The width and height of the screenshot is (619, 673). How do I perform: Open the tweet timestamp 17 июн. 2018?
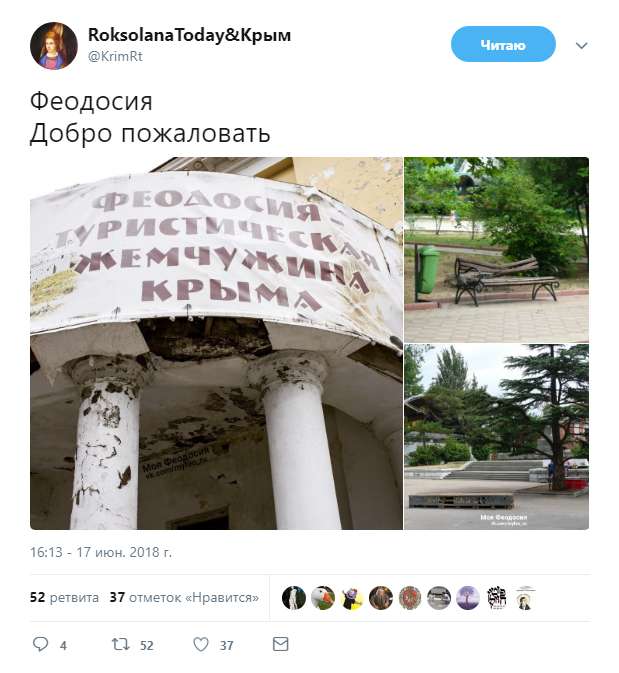click(x=100, y=552)
